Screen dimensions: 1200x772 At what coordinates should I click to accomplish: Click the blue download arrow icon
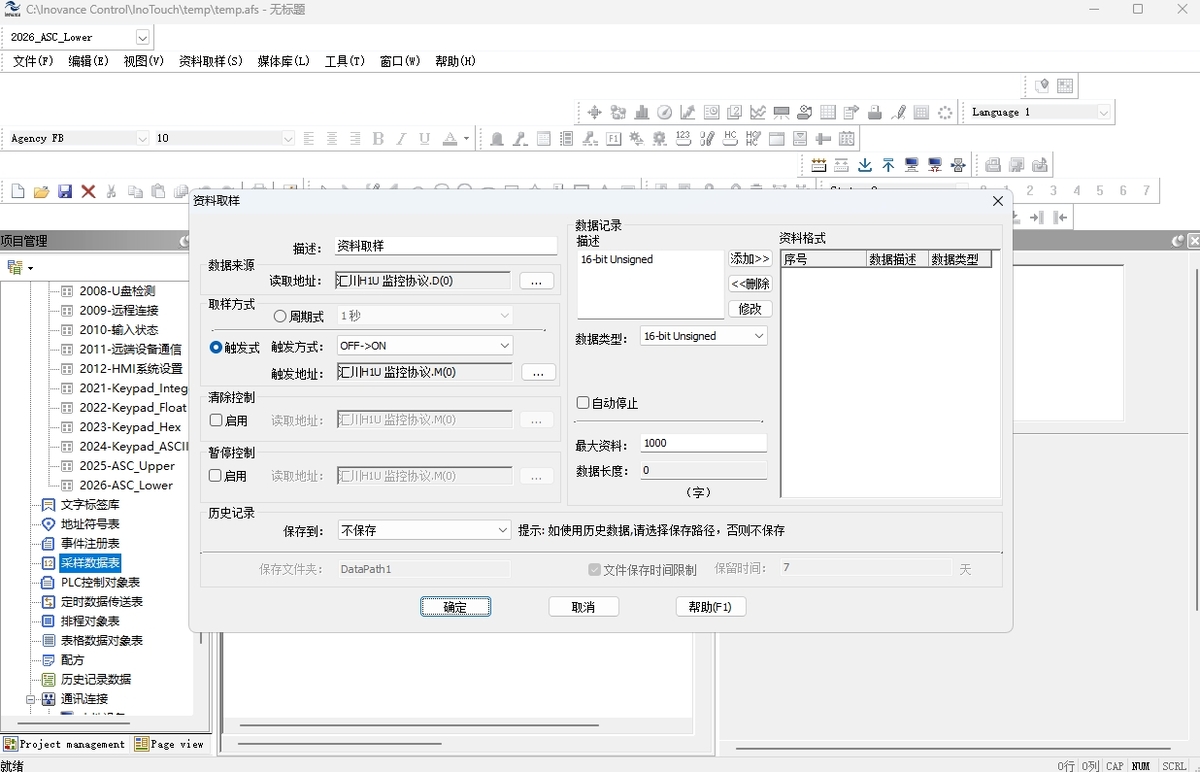pos(865,164)
